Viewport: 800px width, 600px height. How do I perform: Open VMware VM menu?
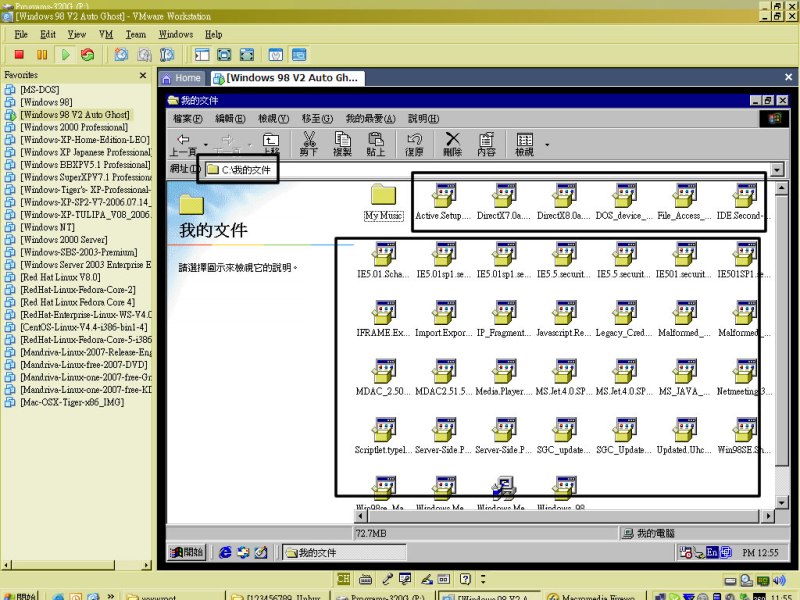(x=106, y=35)
